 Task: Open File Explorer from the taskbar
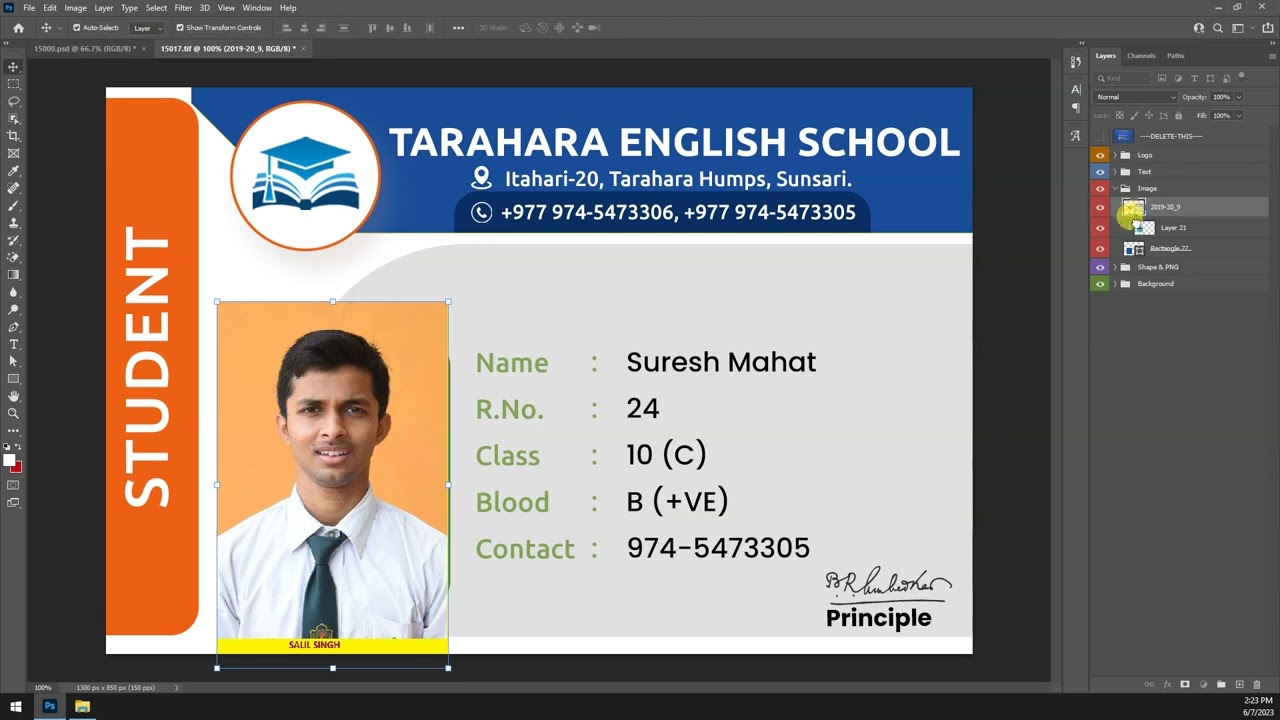pos(82,706)
